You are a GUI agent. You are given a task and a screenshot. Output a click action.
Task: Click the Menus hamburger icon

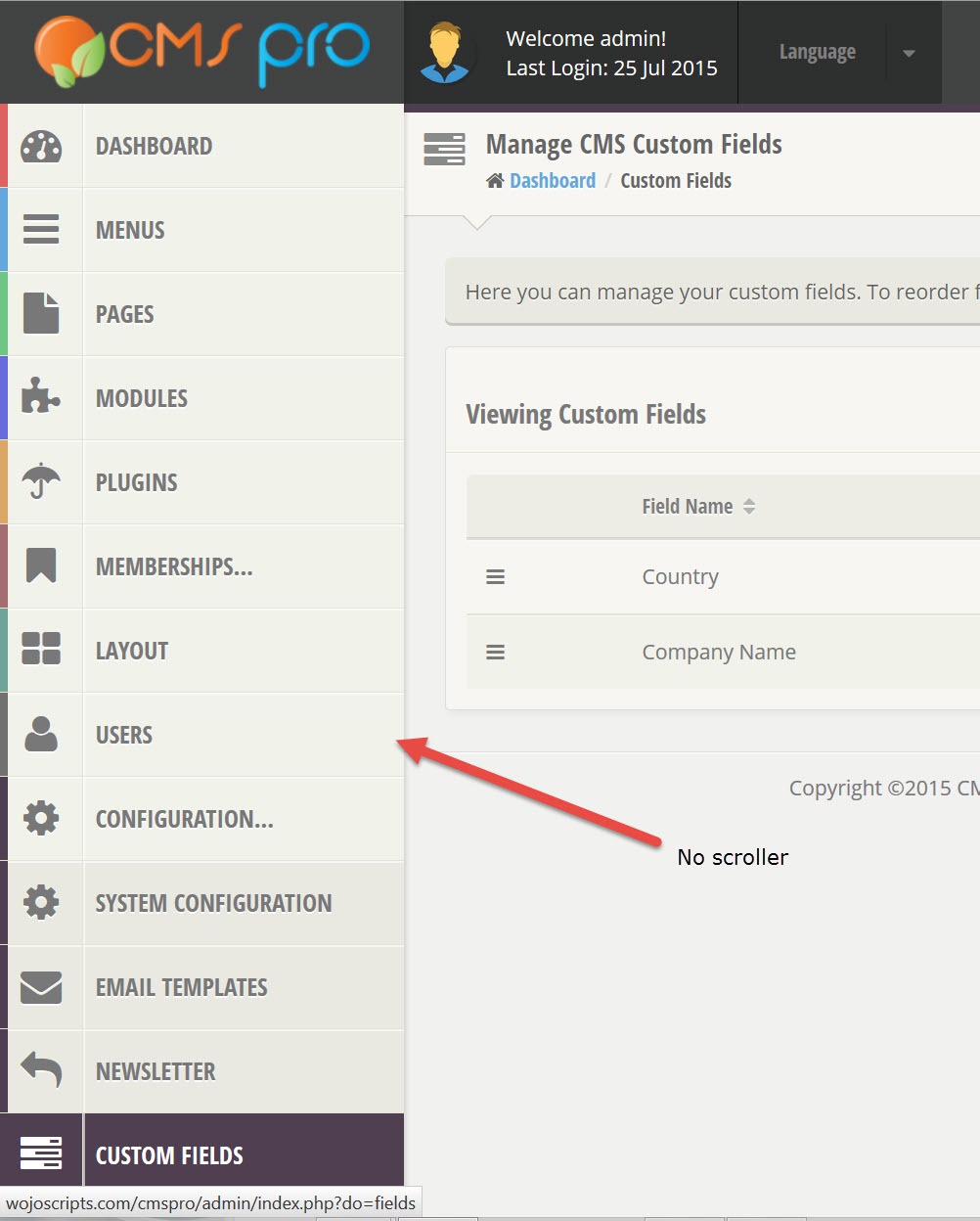[41, 230]
